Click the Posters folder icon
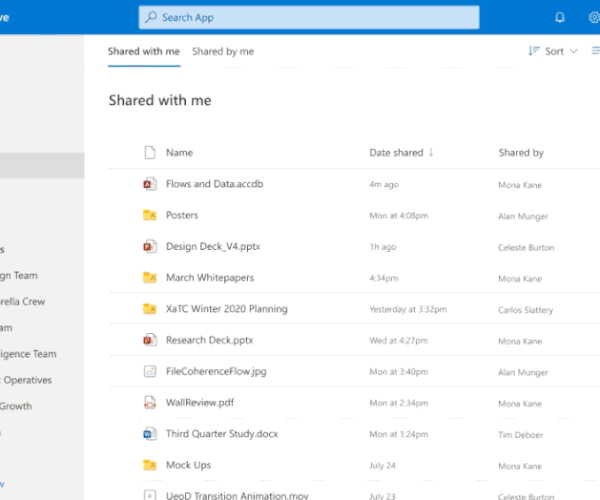The height and width of the screenshot is (500, 600). pyautogui.click(x=149, y=215)
